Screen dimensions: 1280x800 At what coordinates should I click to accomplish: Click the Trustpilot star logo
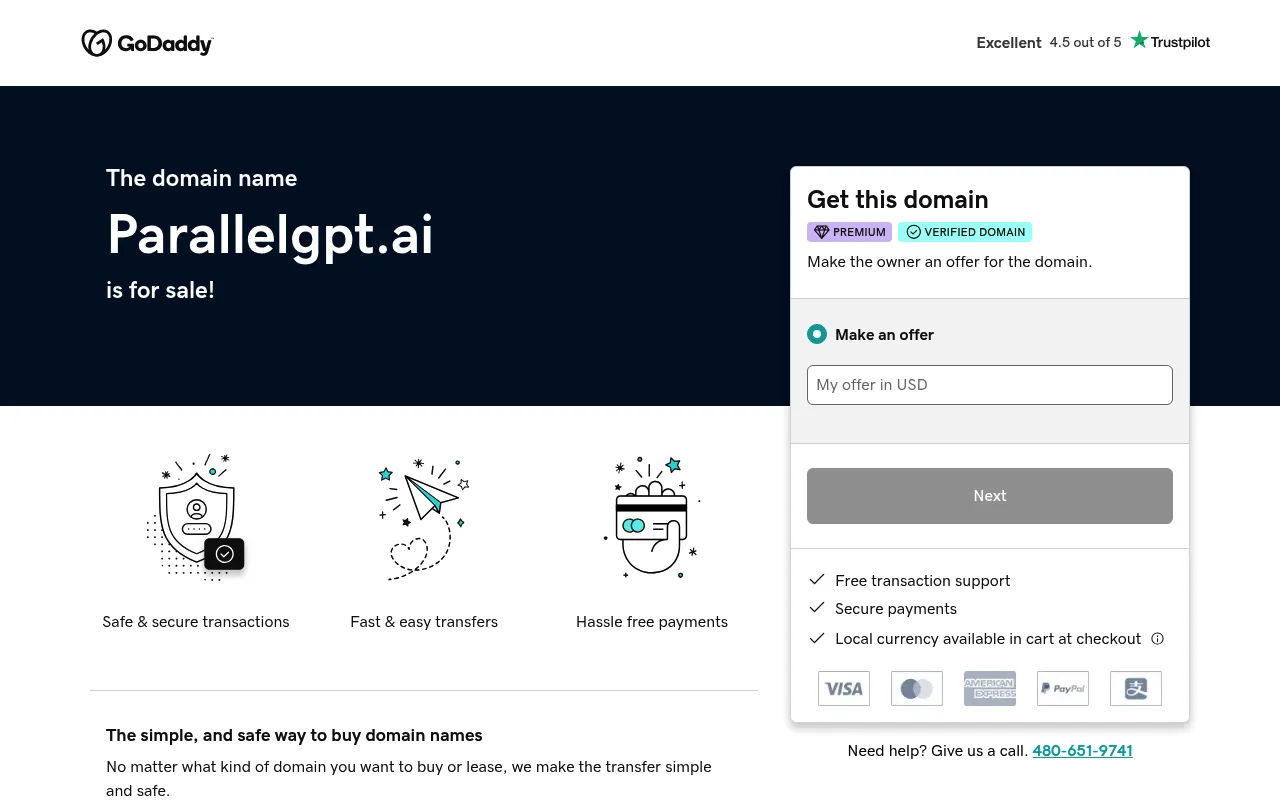[1170, 41]
